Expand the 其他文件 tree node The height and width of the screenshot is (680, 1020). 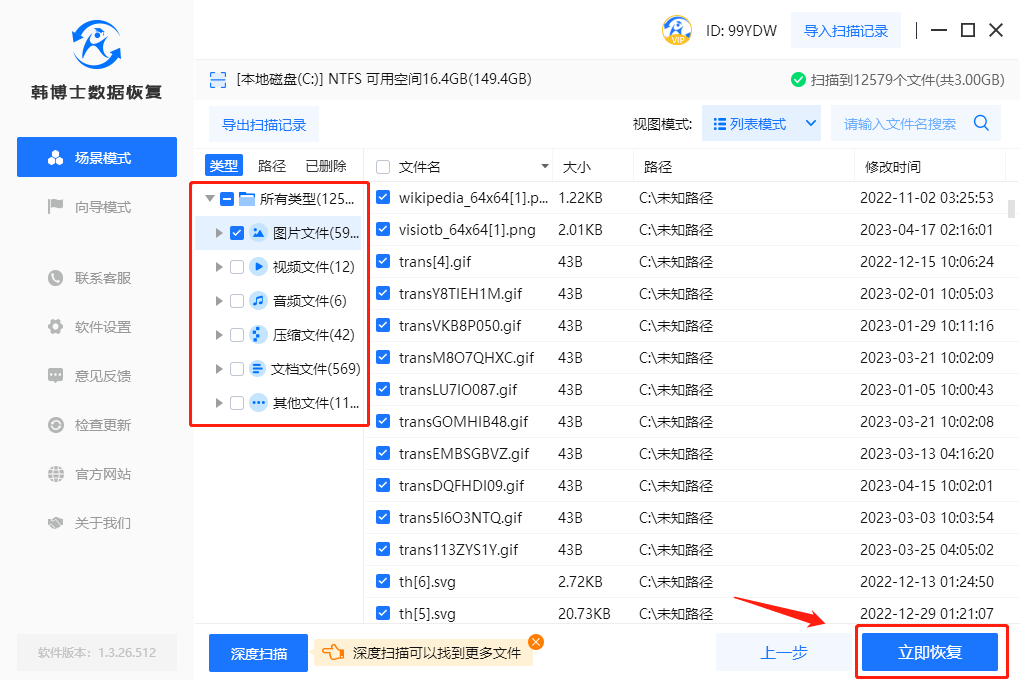[x=219, y=403]
